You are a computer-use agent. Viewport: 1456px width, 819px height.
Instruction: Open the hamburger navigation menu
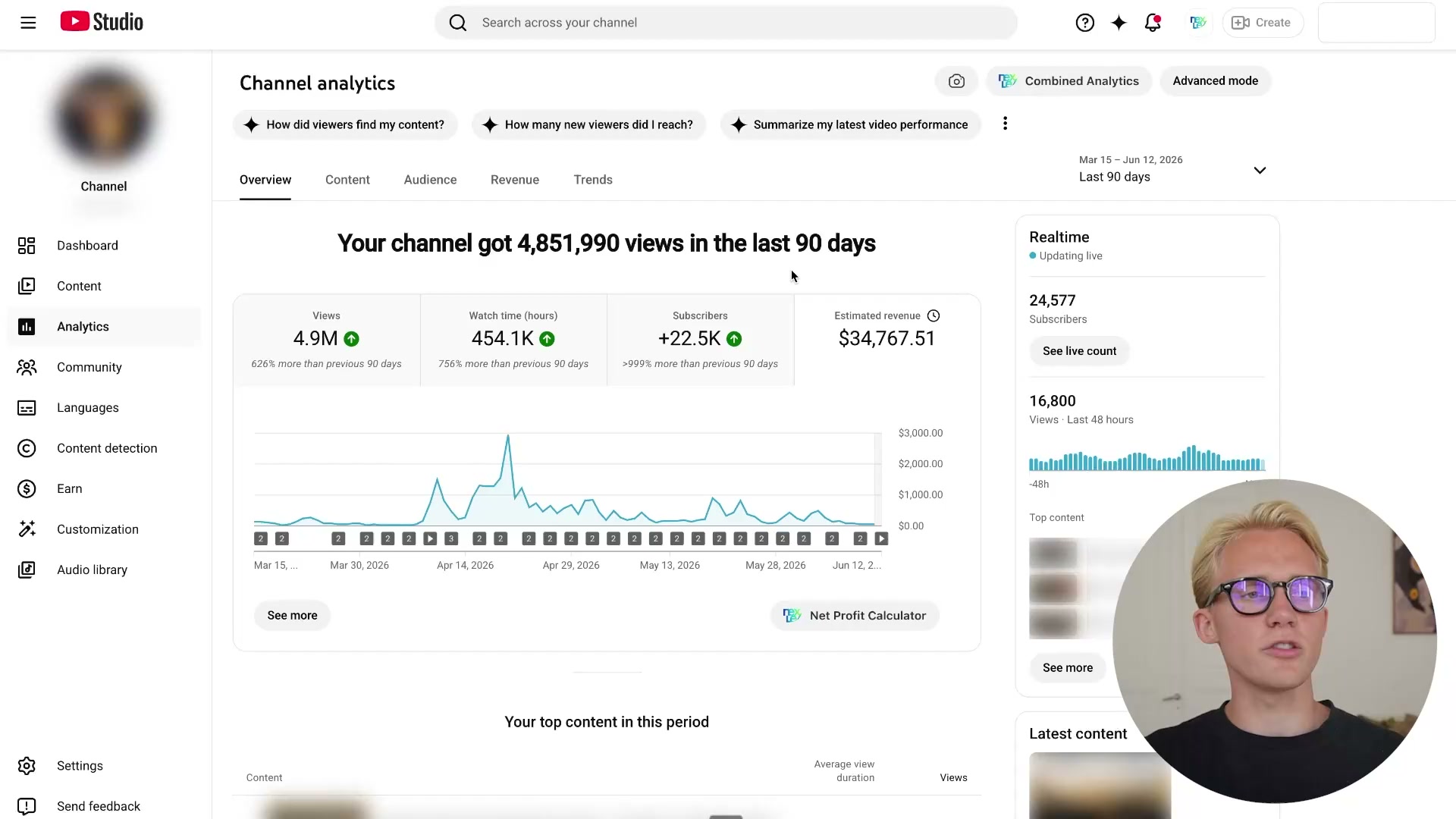[x=28, y=23]
